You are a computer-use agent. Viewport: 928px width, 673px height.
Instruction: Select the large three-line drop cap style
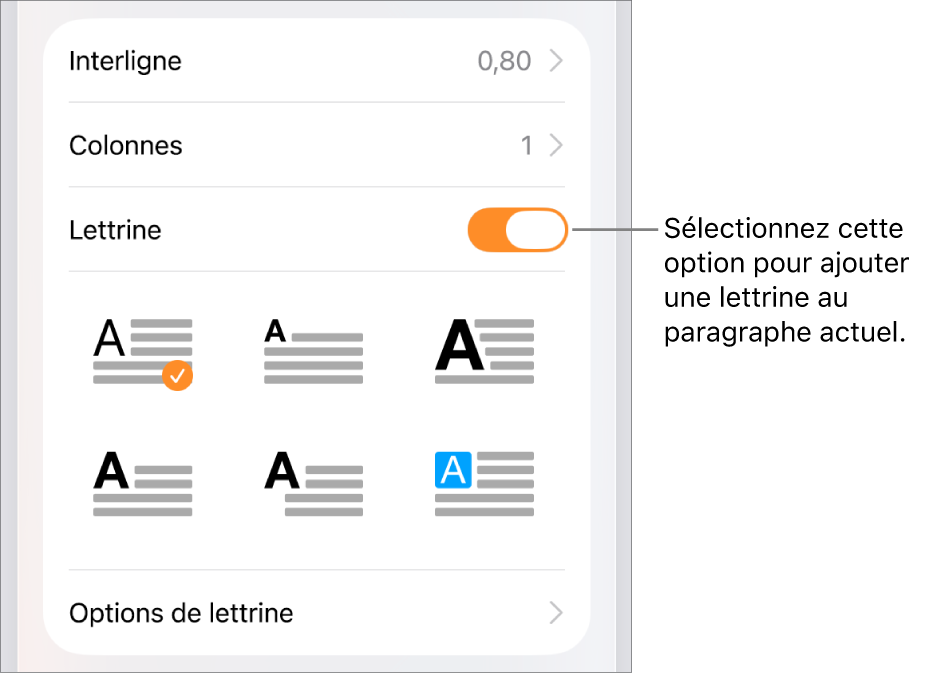484,350
